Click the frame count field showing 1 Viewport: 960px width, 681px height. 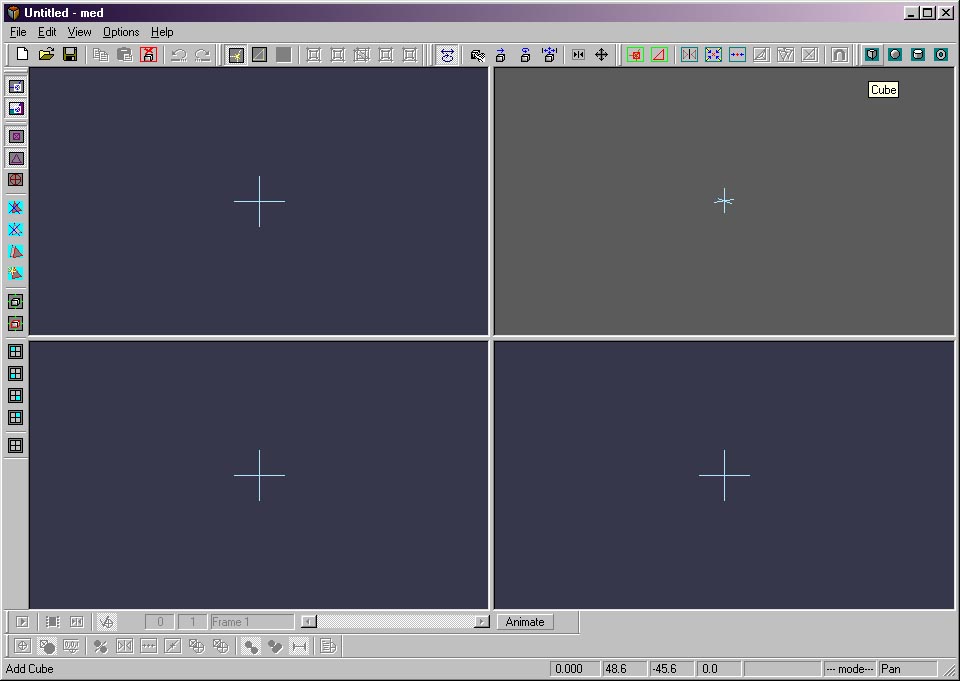pos(192,622)
